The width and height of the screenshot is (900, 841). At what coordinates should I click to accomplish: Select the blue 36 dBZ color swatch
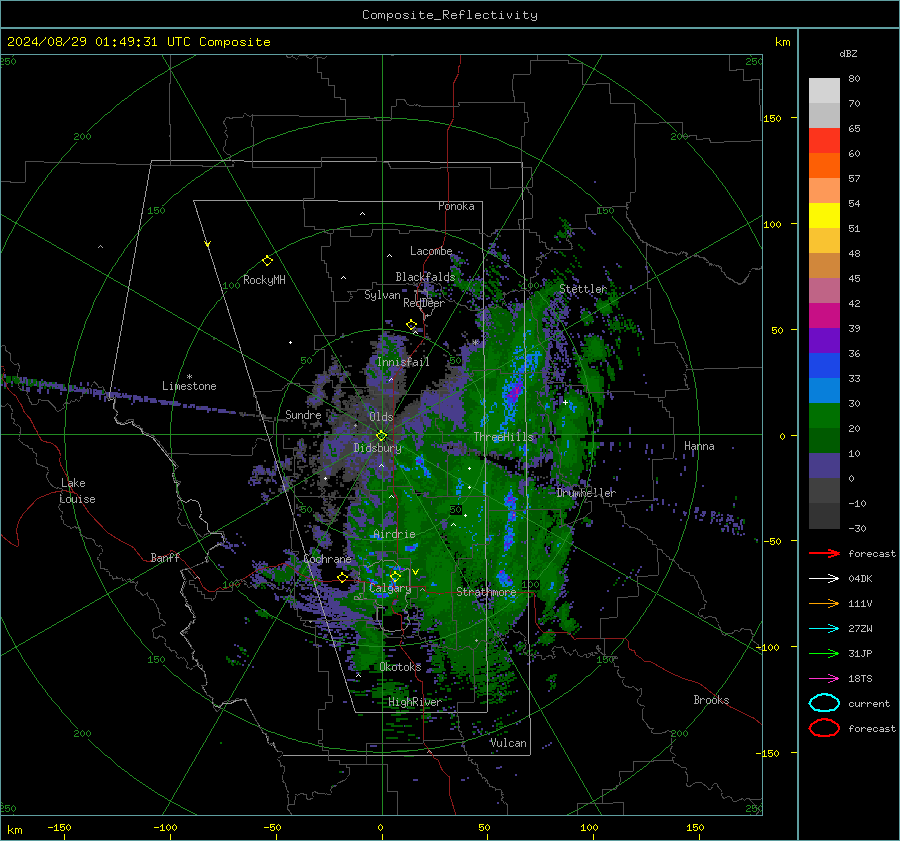tap(824, 365)
